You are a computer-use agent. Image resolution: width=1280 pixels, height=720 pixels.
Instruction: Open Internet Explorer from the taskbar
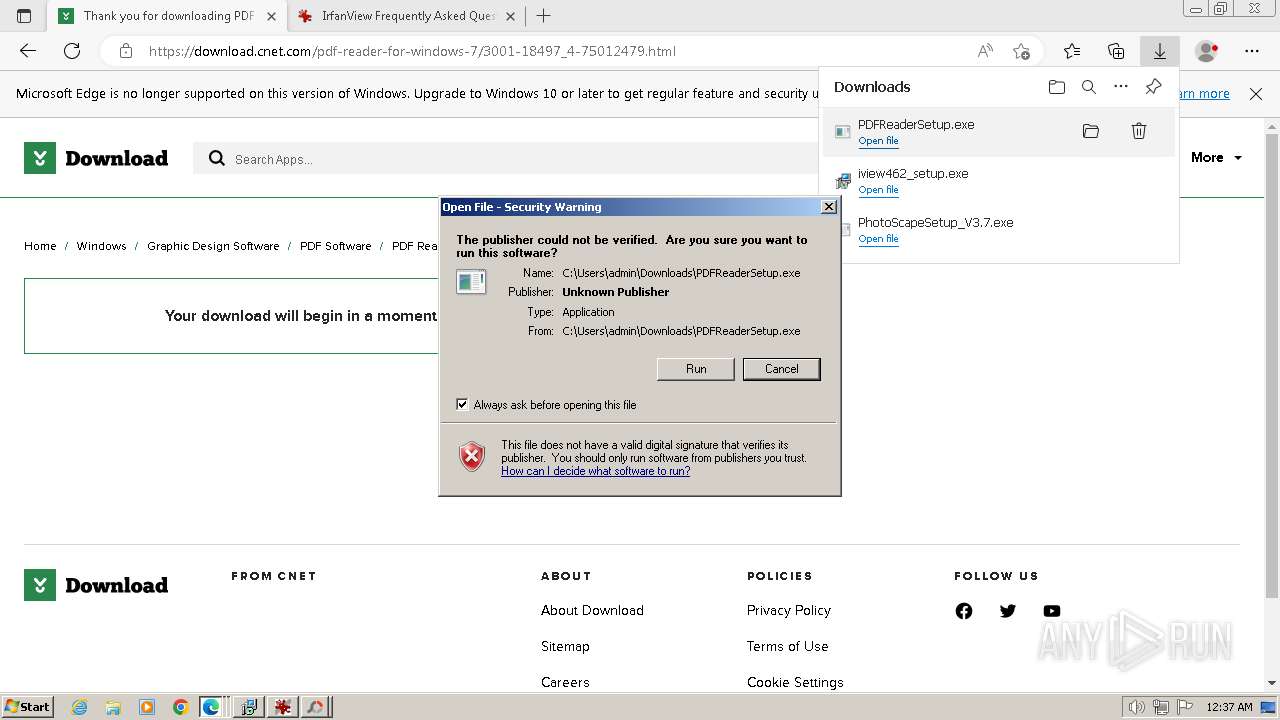coord(80,707)
